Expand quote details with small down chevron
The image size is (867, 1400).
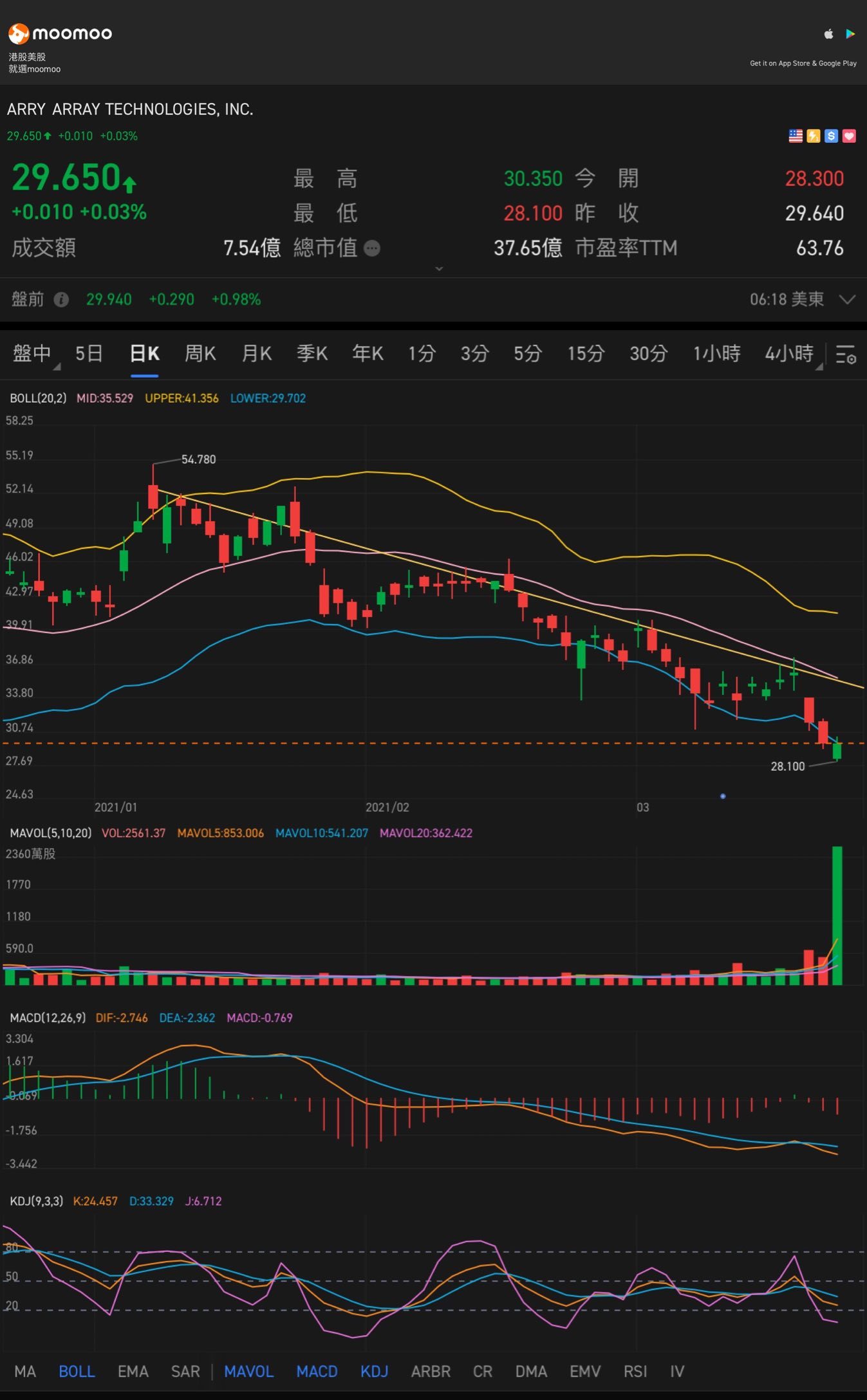(x=439, y=269)
